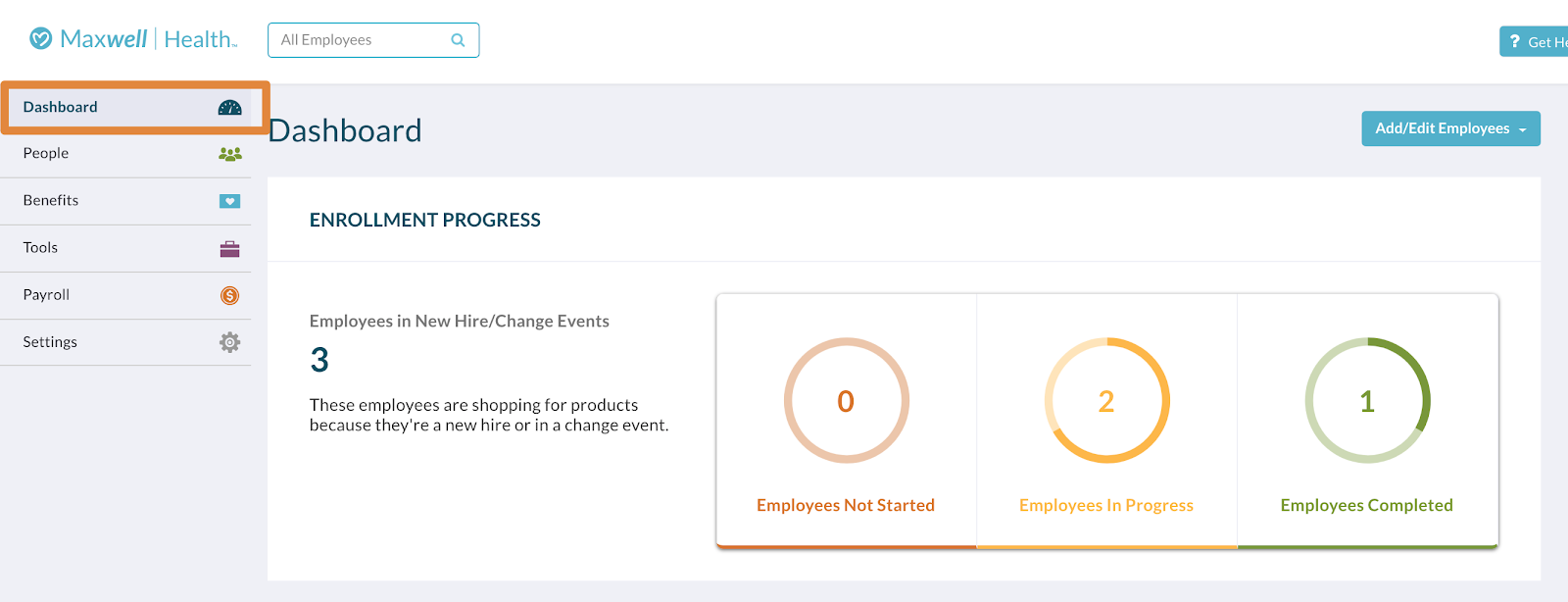Click the Maxwell Health logo
1568x602 pixels.
[x=133, y=39]
